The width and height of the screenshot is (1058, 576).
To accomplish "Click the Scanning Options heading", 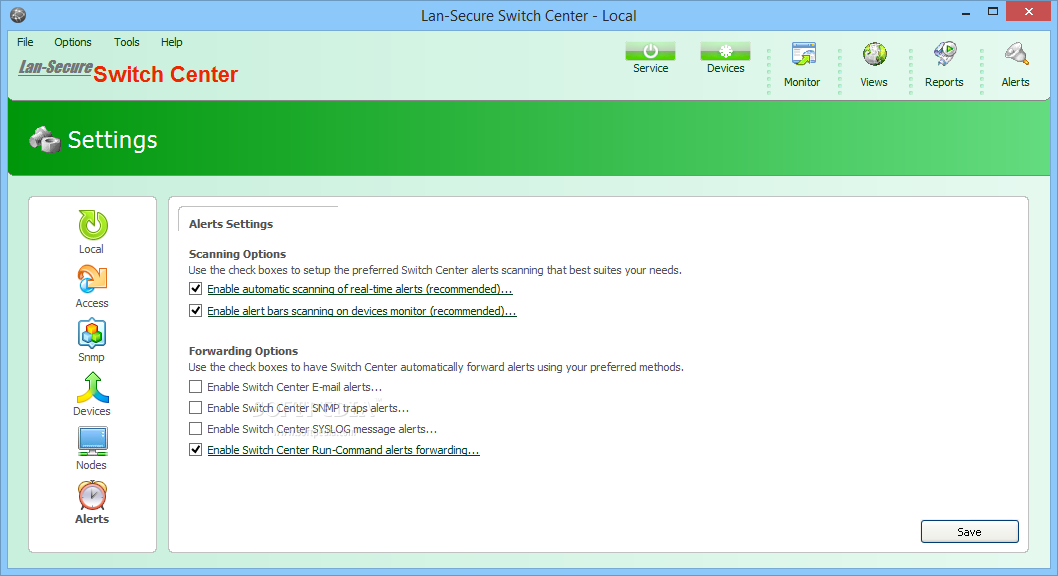I will (x=238, y=254).
